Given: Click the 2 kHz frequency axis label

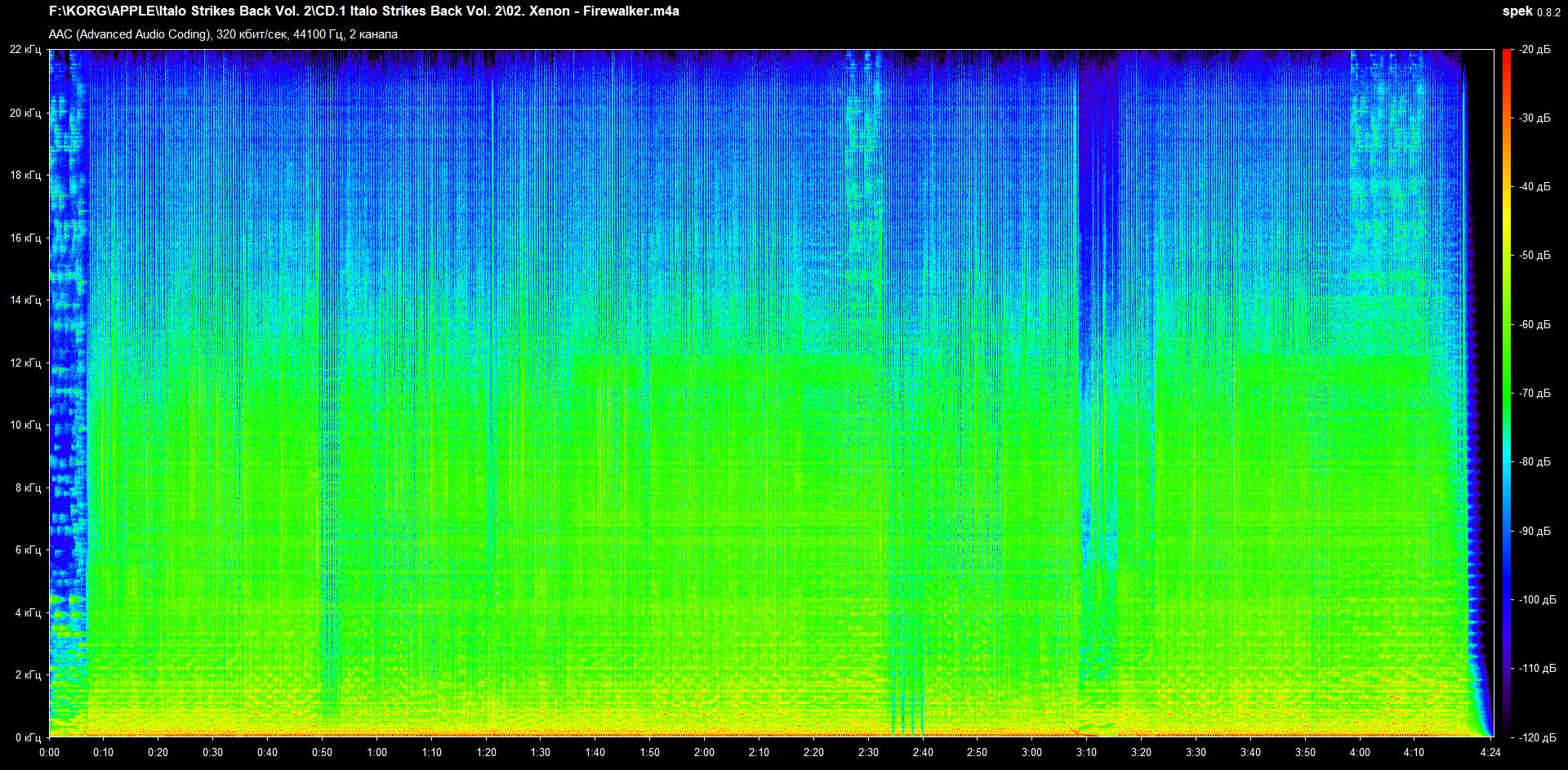Looking at the screenshot, I should coord(29,674).
